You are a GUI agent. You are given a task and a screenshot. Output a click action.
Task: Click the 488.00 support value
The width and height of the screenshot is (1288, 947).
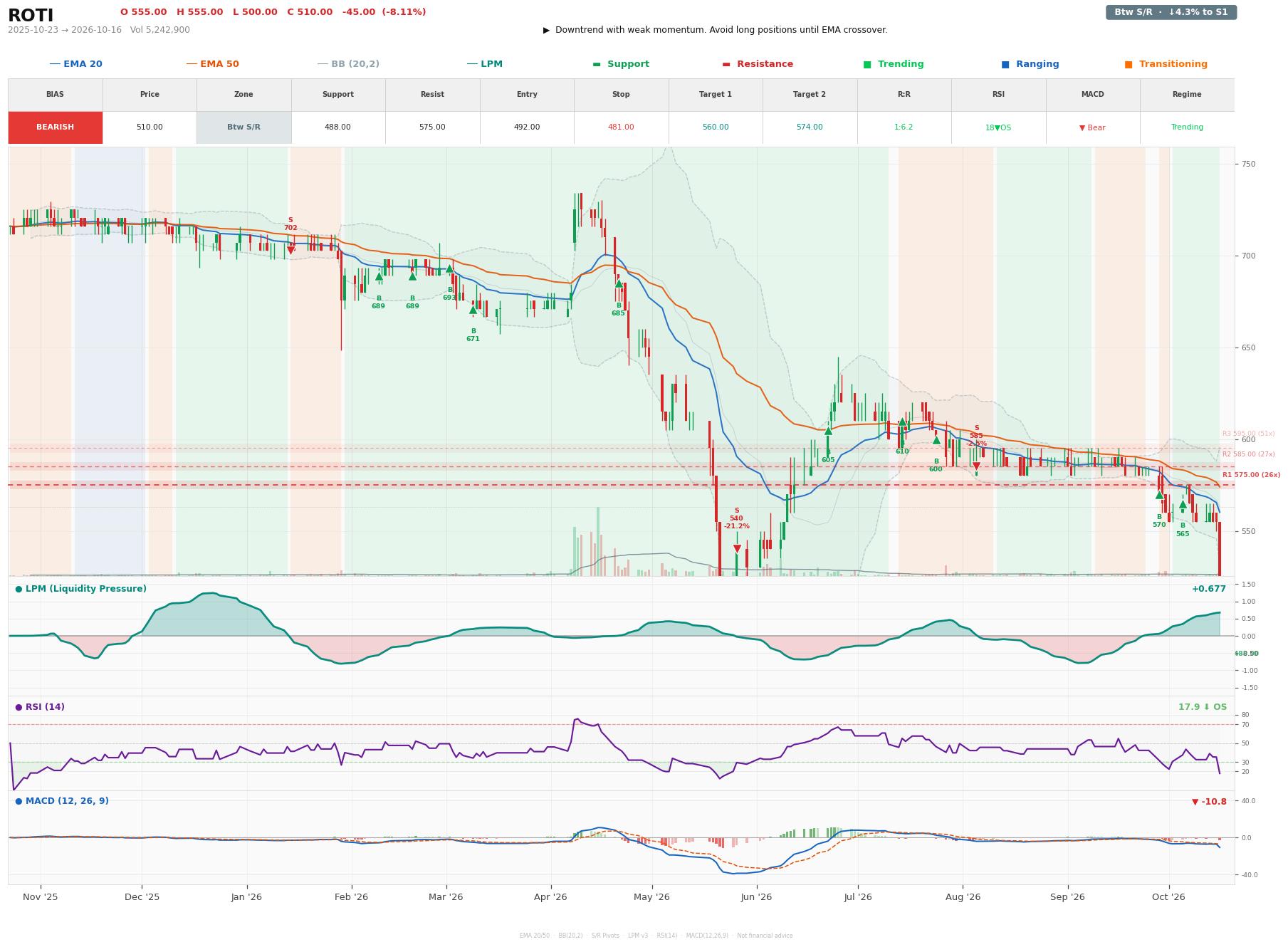point(337,127)
